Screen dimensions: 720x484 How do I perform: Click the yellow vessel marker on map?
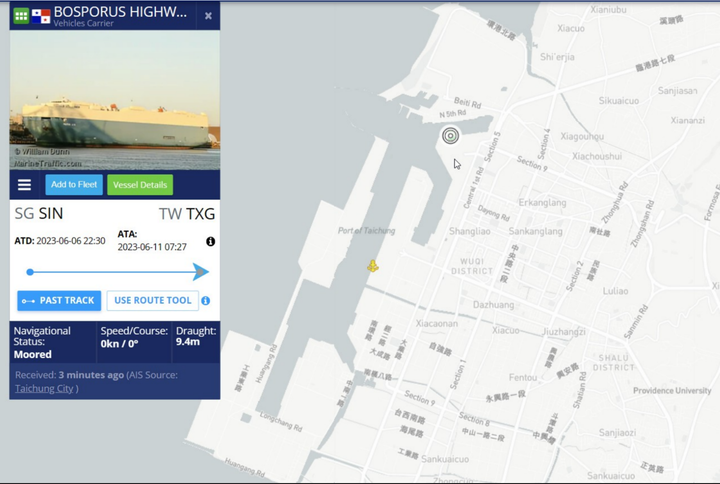(373, 266)
